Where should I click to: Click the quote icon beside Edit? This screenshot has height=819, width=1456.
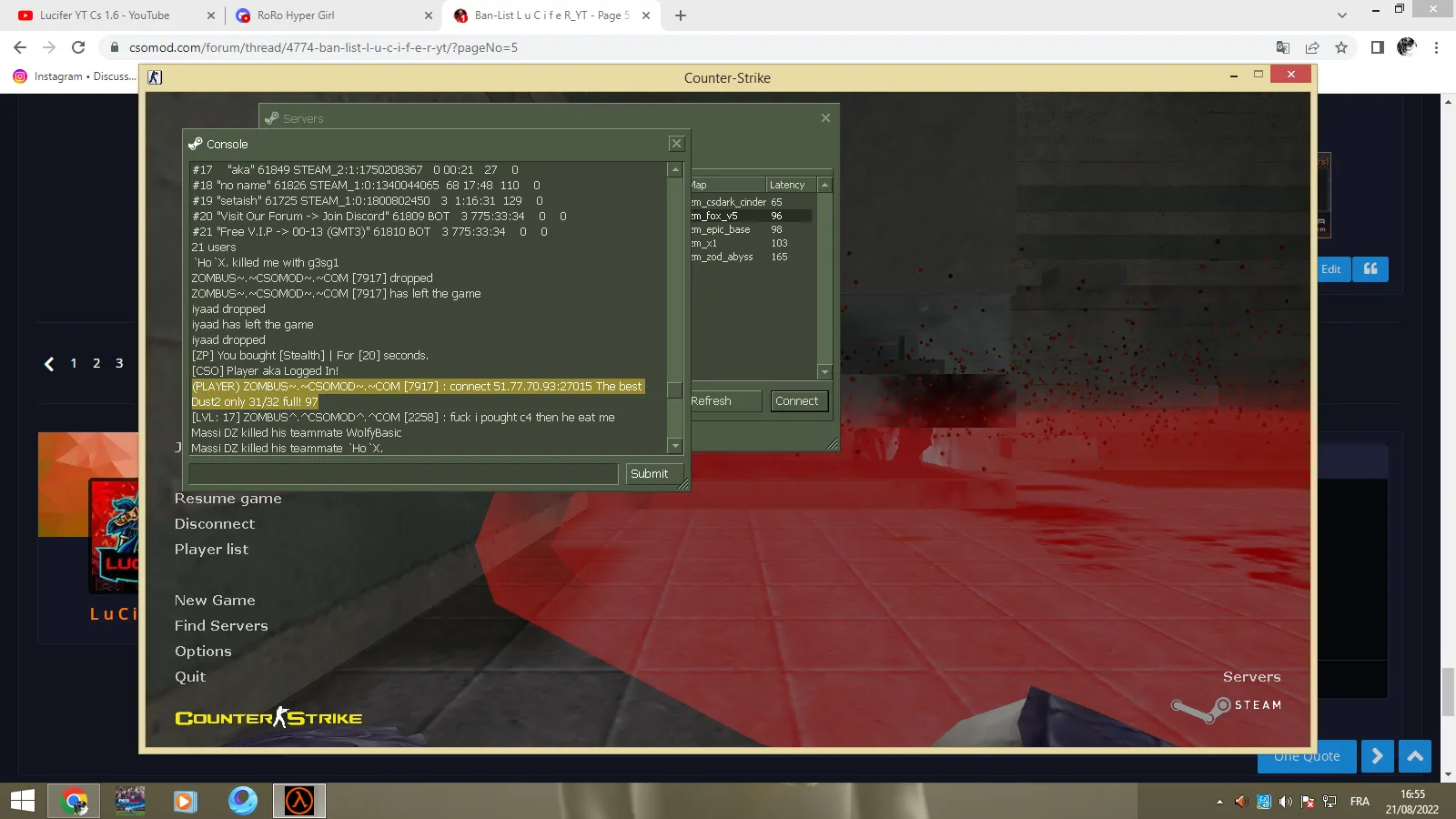(1370, 269)
